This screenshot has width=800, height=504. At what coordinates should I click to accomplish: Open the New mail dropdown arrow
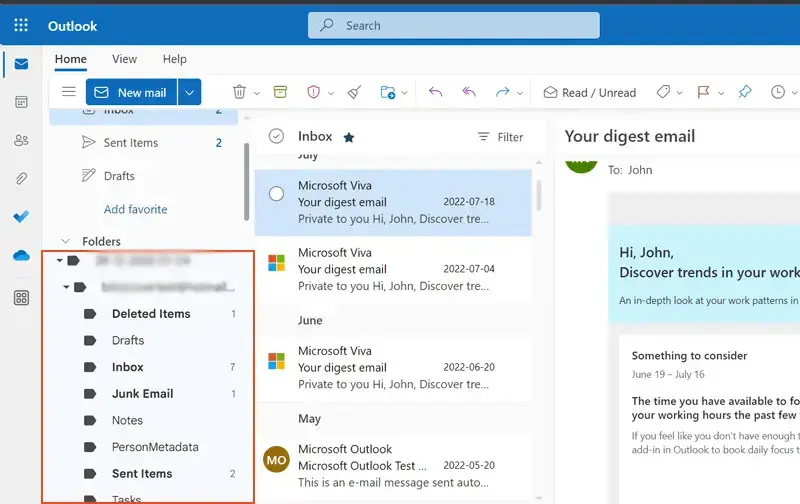[x=189, y=92]
